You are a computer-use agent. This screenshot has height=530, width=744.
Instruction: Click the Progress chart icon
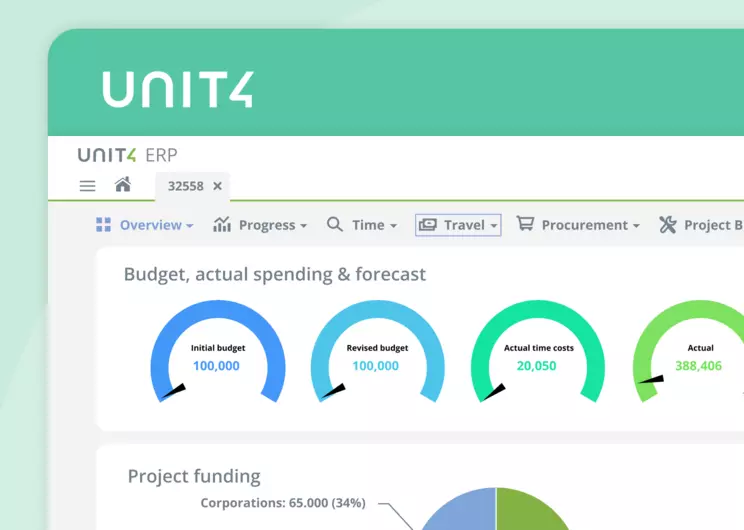coord(222,224)
